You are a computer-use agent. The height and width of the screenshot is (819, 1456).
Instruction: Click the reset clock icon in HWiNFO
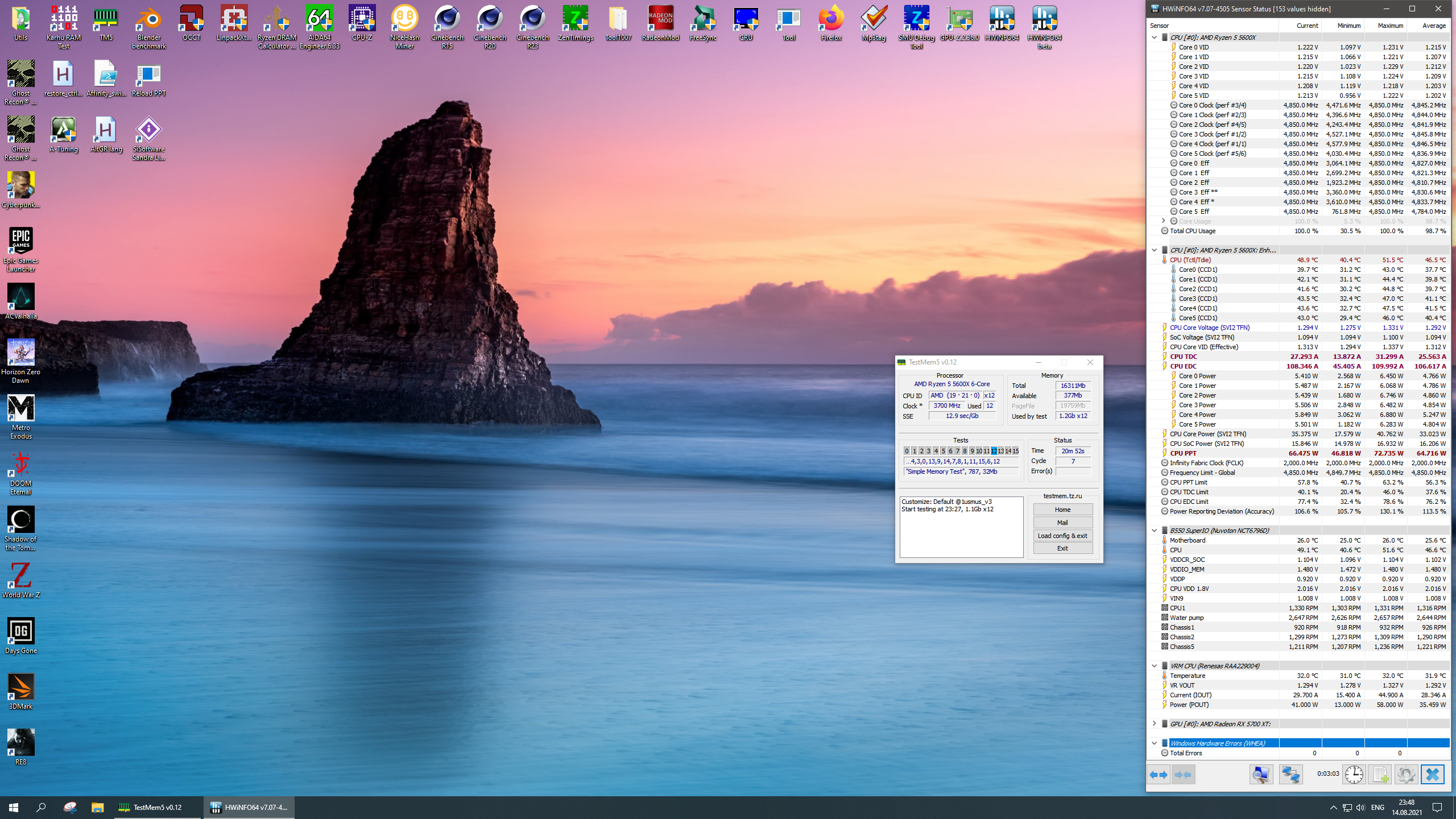(1354, 775)
